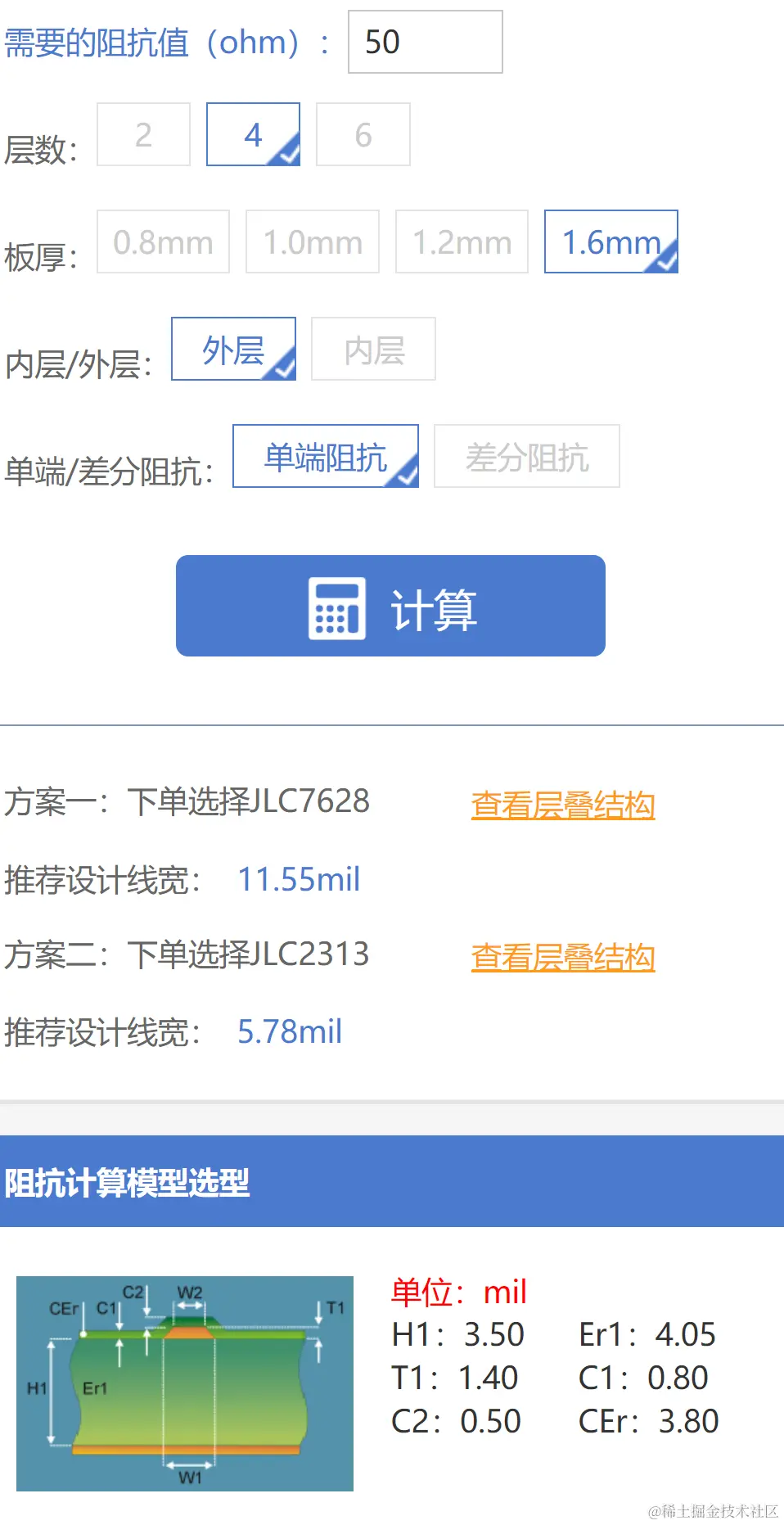Screen dimensions: 784x1525
Task: Select 内层 inner layer option
Action: (373, 349)
